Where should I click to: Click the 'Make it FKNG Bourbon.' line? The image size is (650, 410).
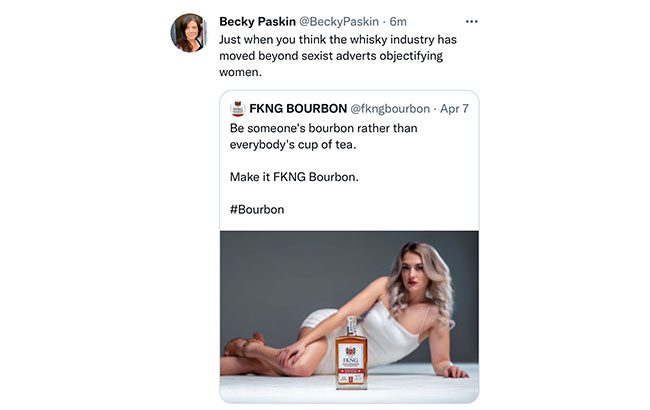[294, 177]
